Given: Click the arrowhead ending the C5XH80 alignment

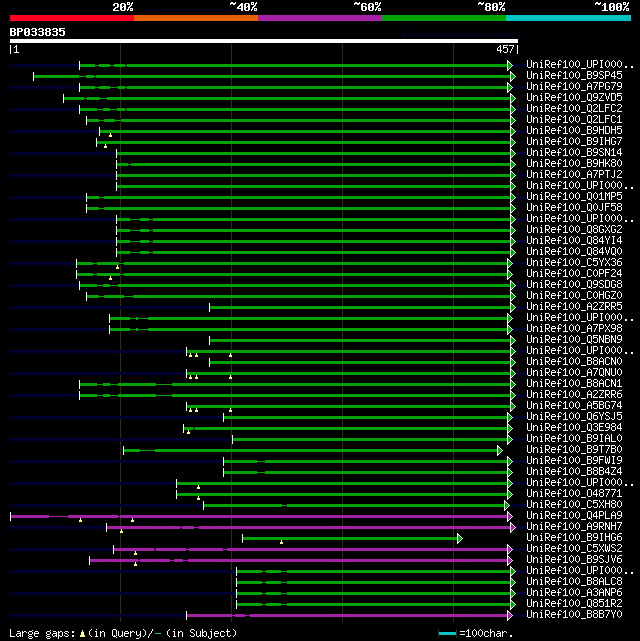Looking at the screenshot, I should pos(507,506).
